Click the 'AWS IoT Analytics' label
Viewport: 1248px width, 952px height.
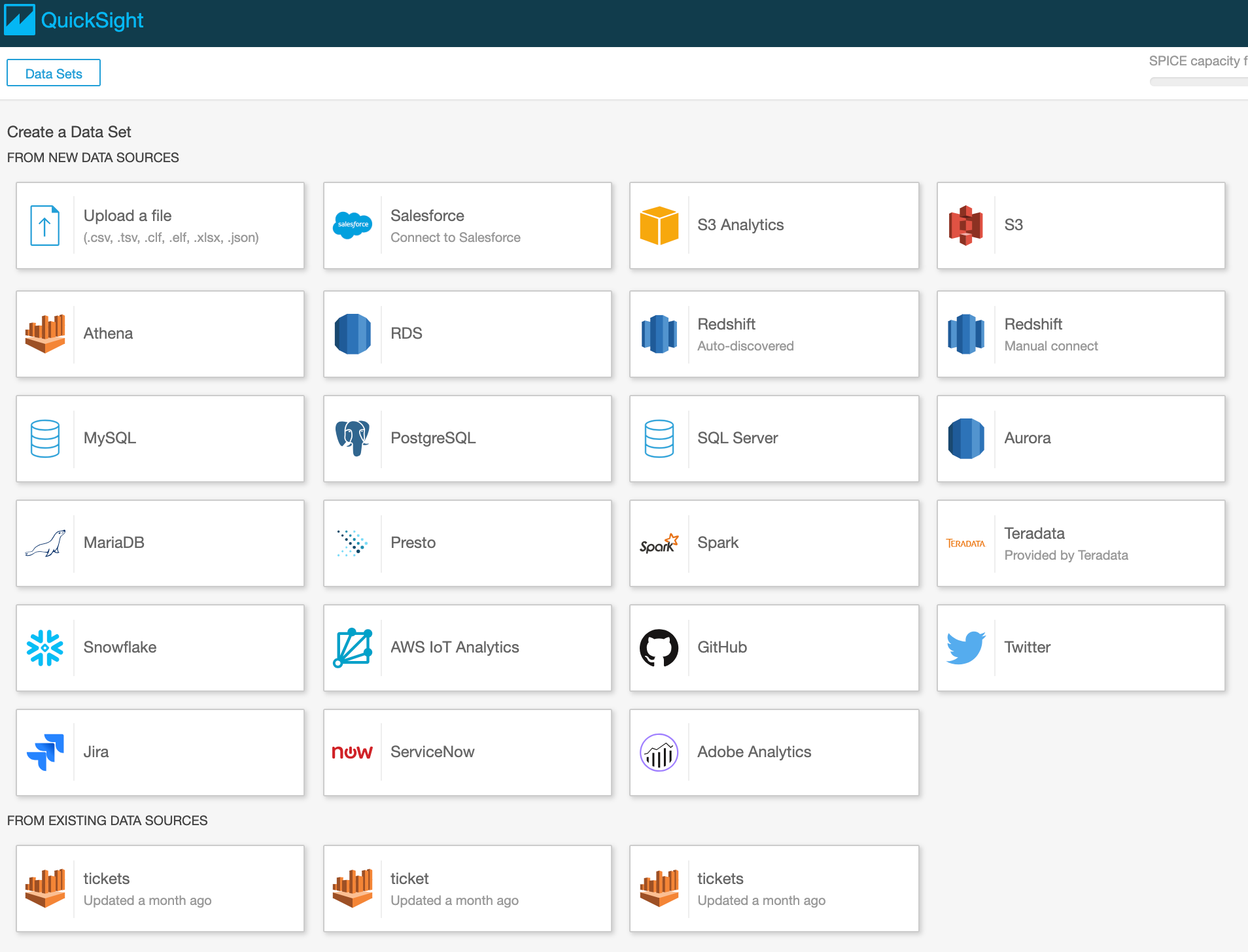tap(455, 647)
